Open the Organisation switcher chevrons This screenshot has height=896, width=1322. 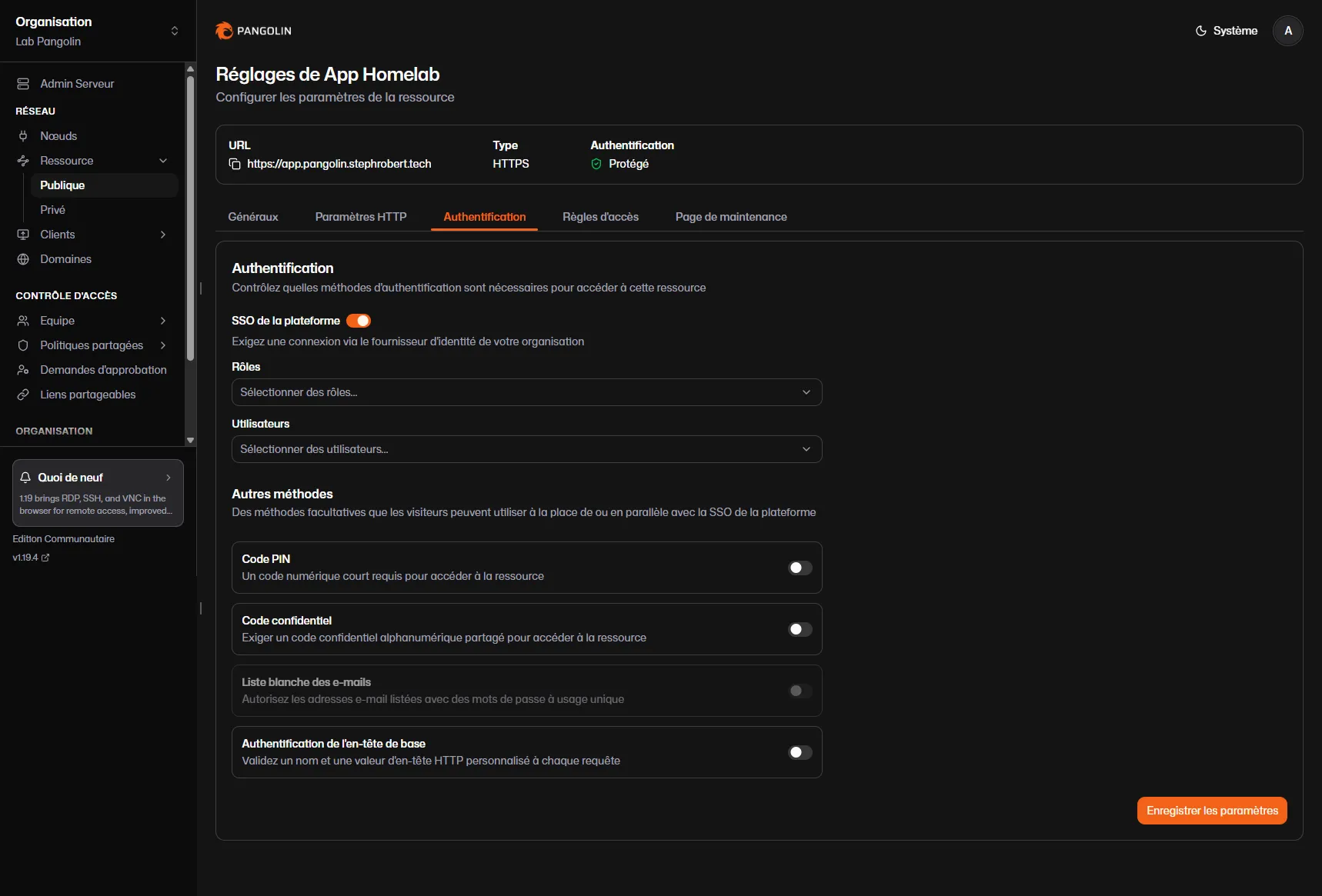175,31
